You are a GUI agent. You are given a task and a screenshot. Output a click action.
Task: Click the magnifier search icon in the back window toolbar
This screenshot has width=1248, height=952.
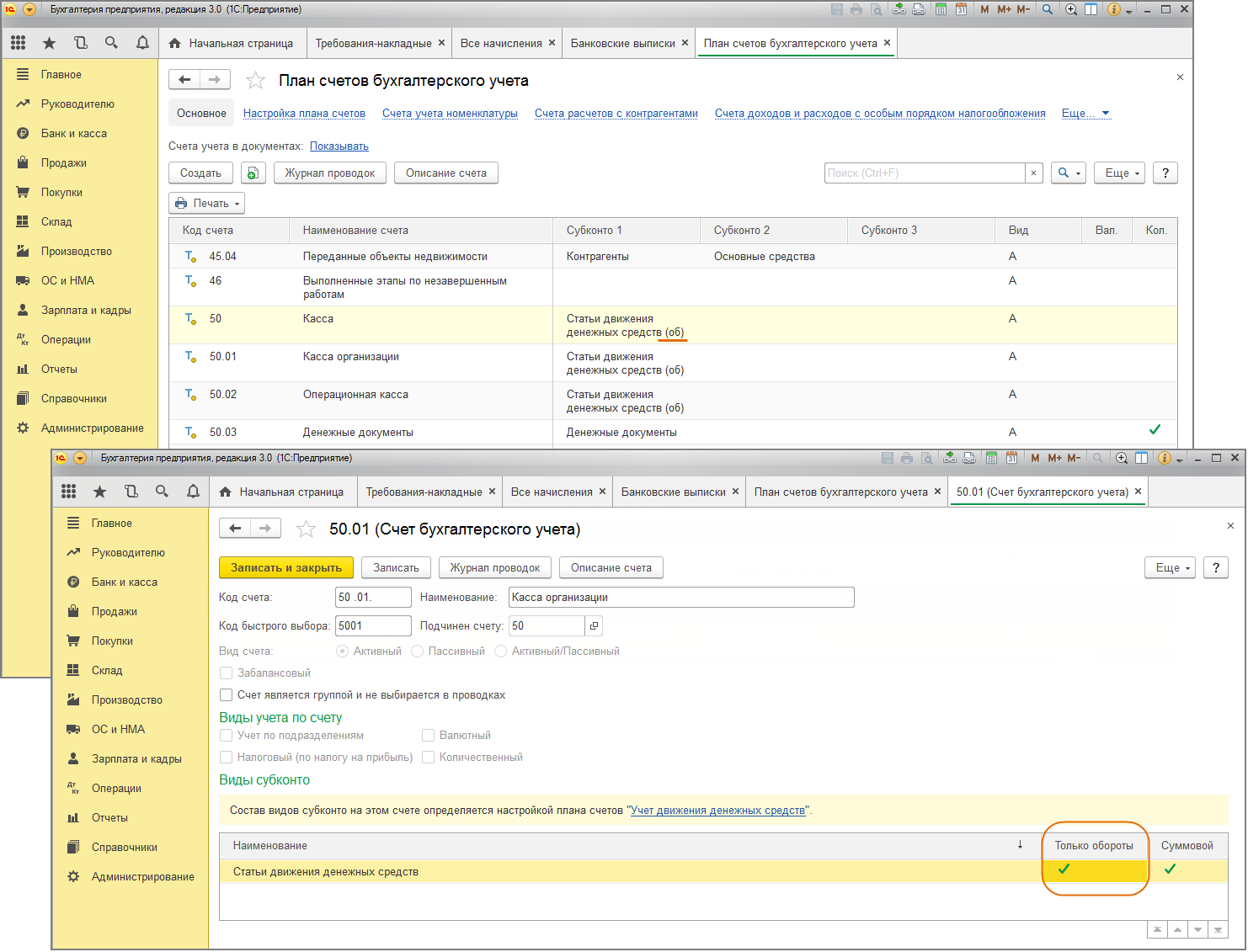click(x=111, y=43)
